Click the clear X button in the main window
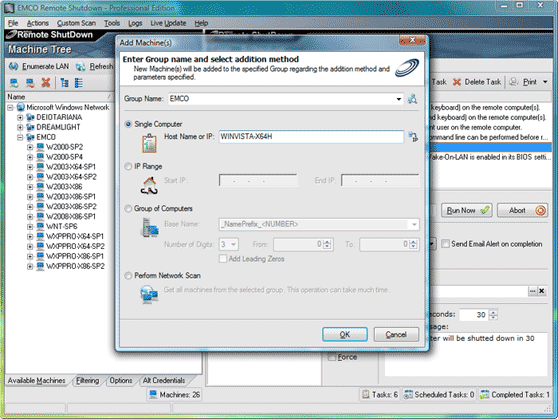Image resolution: width=558 pixels, height=419 pixels. point(542,291)
